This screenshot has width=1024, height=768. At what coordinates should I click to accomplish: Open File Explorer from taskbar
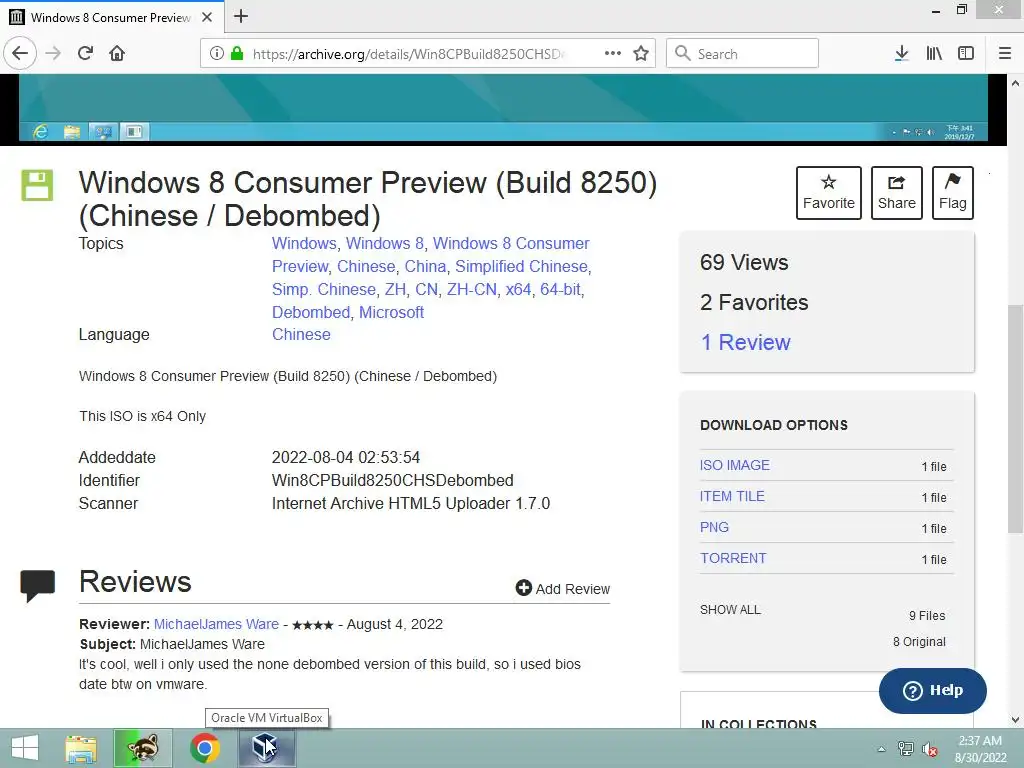click(81, 748)
